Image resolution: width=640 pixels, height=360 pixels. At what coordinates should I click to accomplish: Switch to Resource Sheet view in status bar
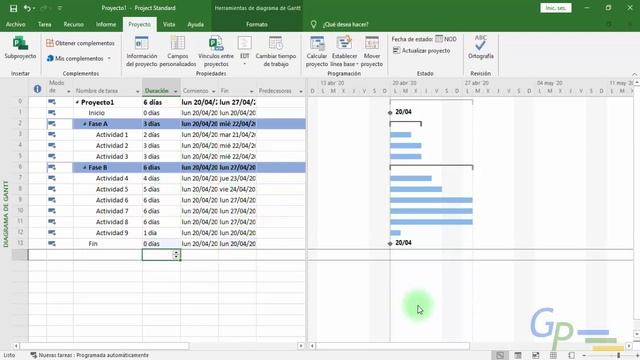(x=553, y=356)
